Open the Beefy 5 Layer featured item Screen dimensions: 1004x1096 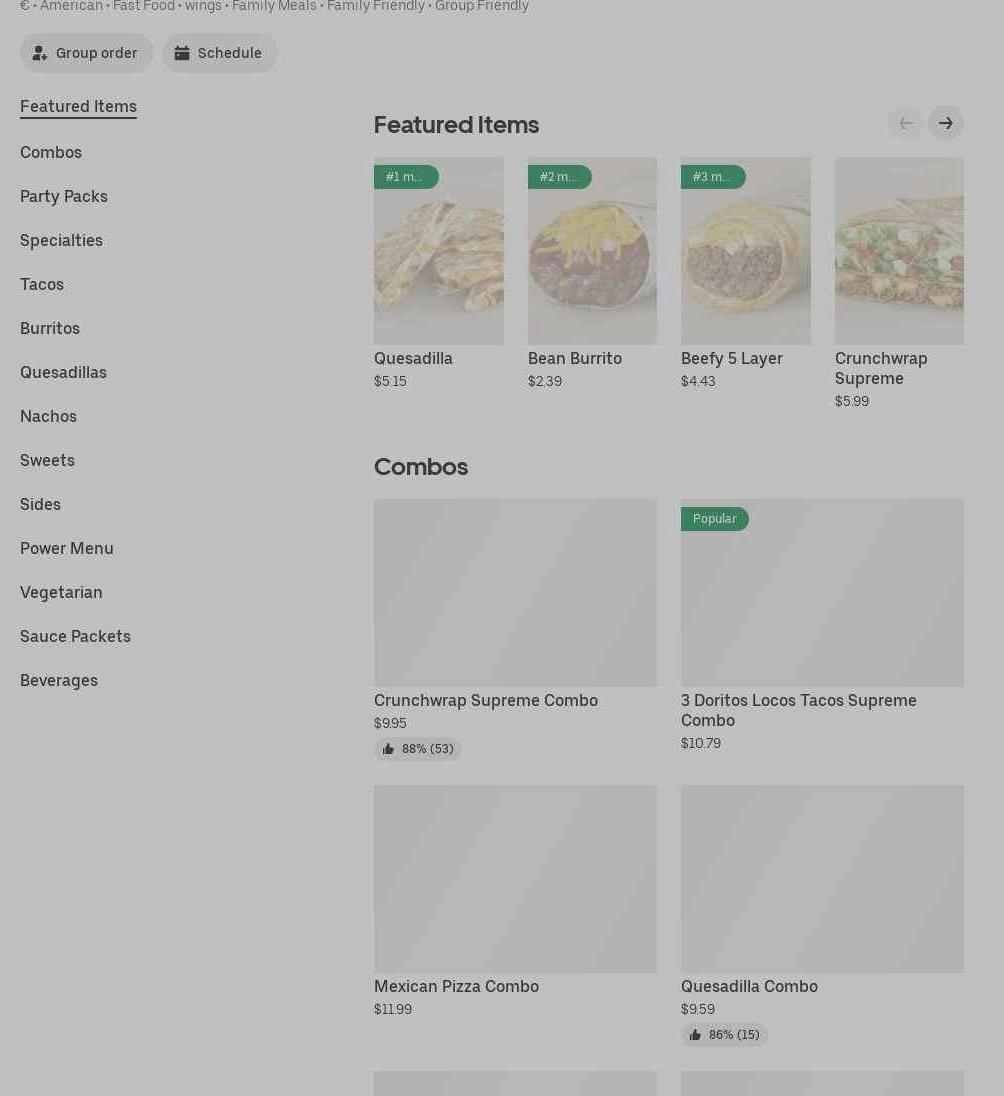[x=745, y=251]
